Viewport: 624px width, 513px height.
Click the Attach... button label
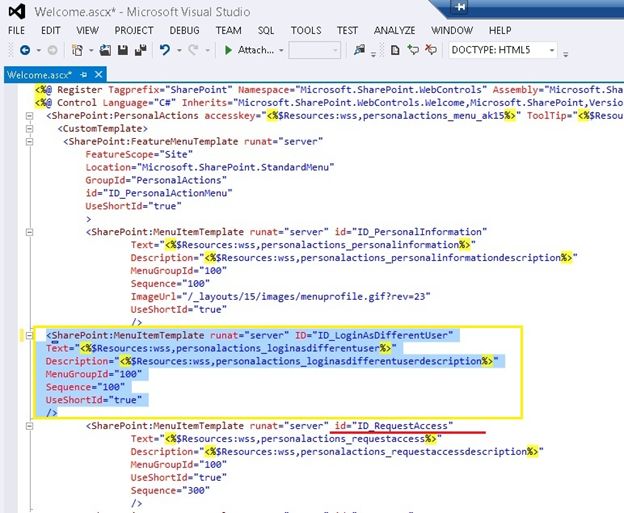tap(256, 50)
